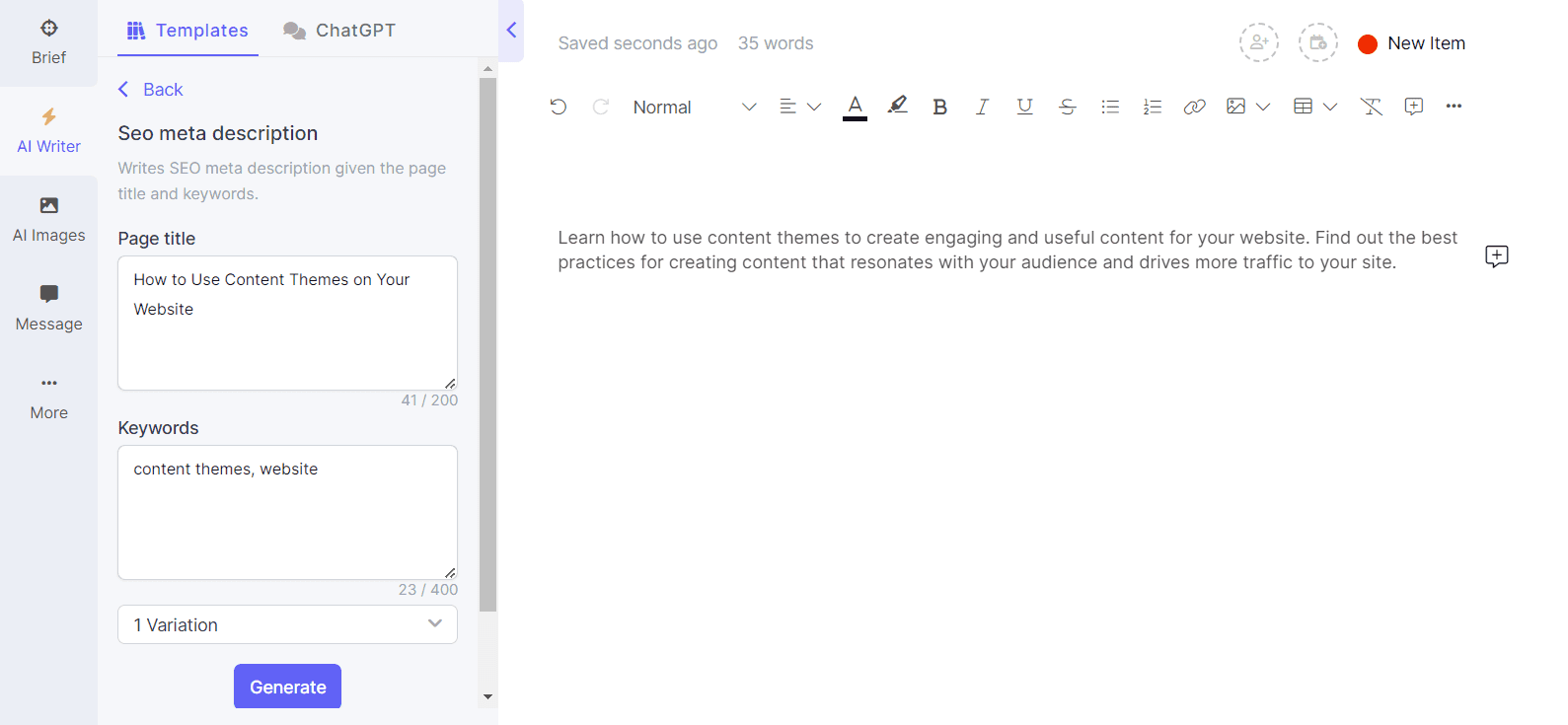Open the Normal paragraph style dropdown

click(695, 107)
